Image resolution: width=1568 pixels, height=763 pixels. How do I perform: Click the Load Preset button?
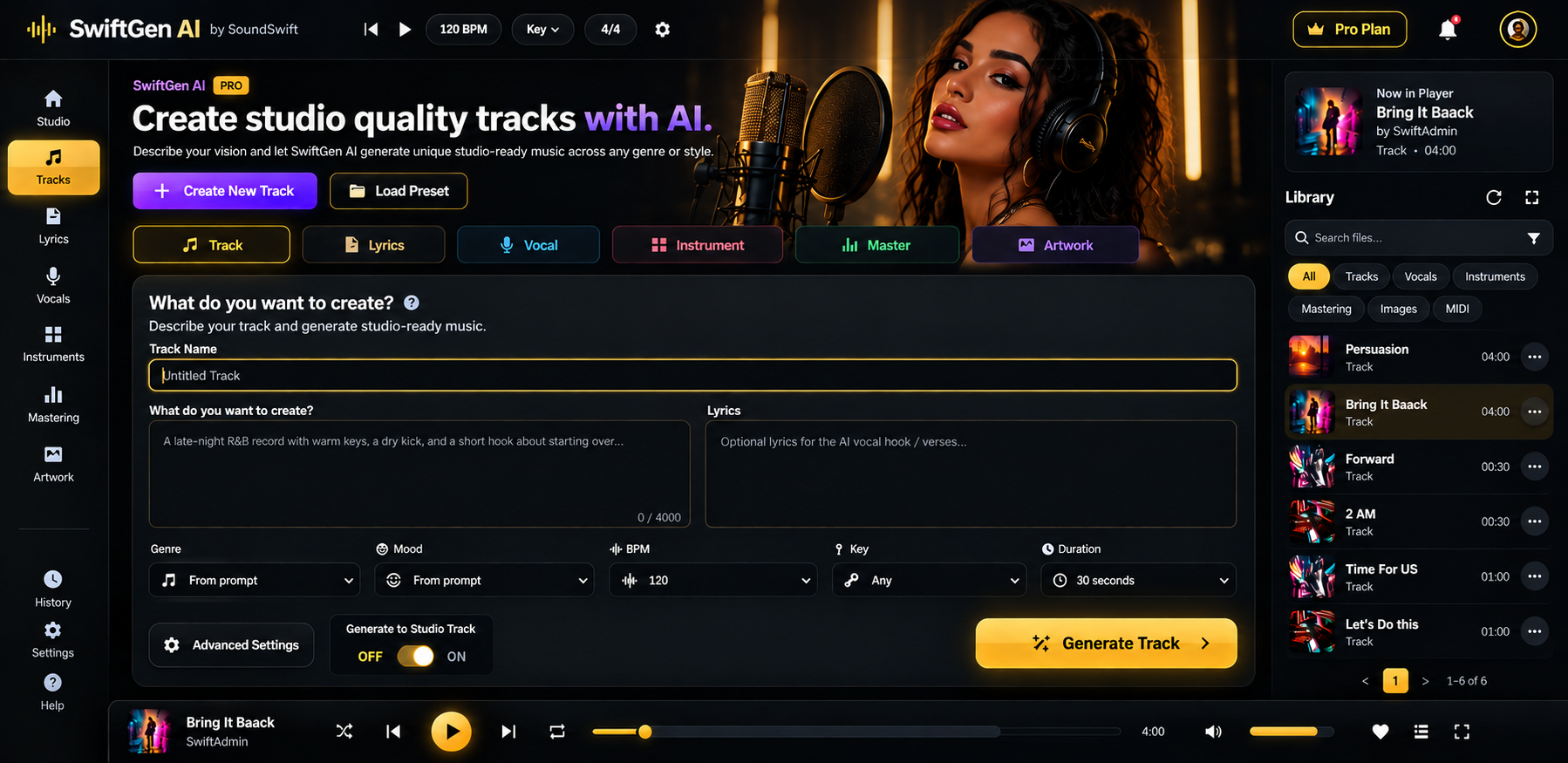399,191
